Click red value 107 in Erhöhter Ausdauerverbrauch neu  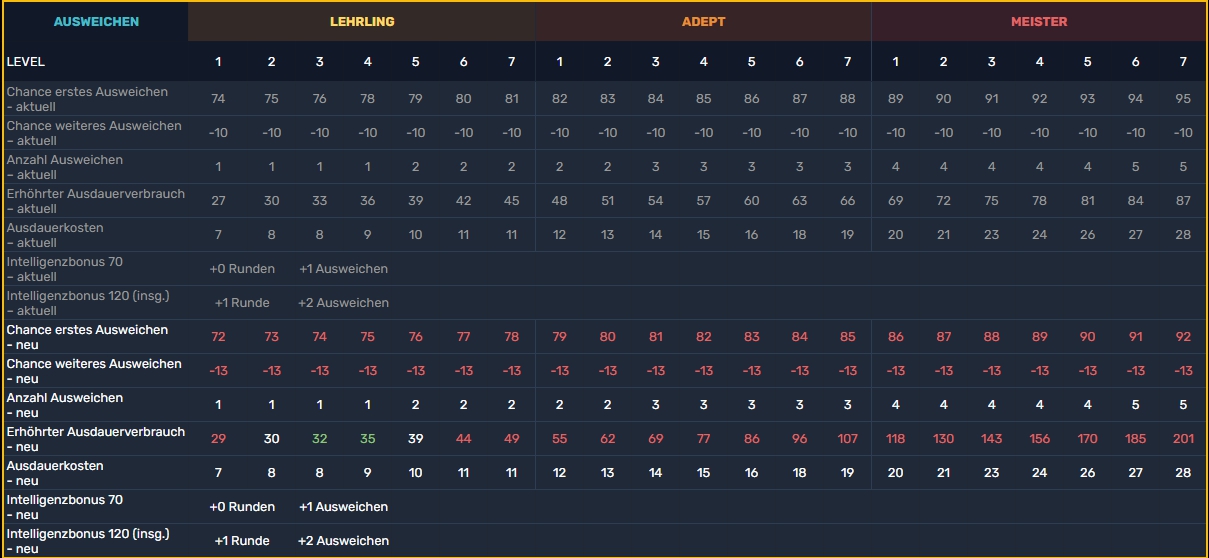pos(847,438)
